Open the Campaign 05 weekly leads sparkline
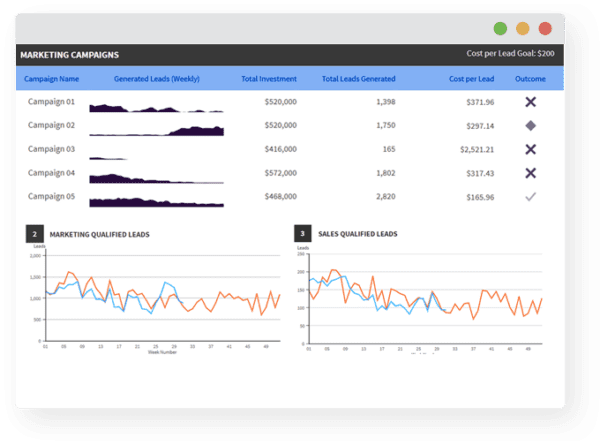 [157, 202]
